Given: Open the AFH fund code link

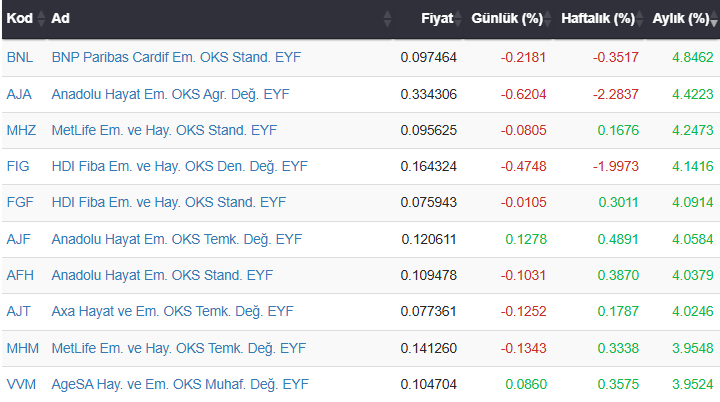Looking at the screenshot, I should click(x=20, y=275).
